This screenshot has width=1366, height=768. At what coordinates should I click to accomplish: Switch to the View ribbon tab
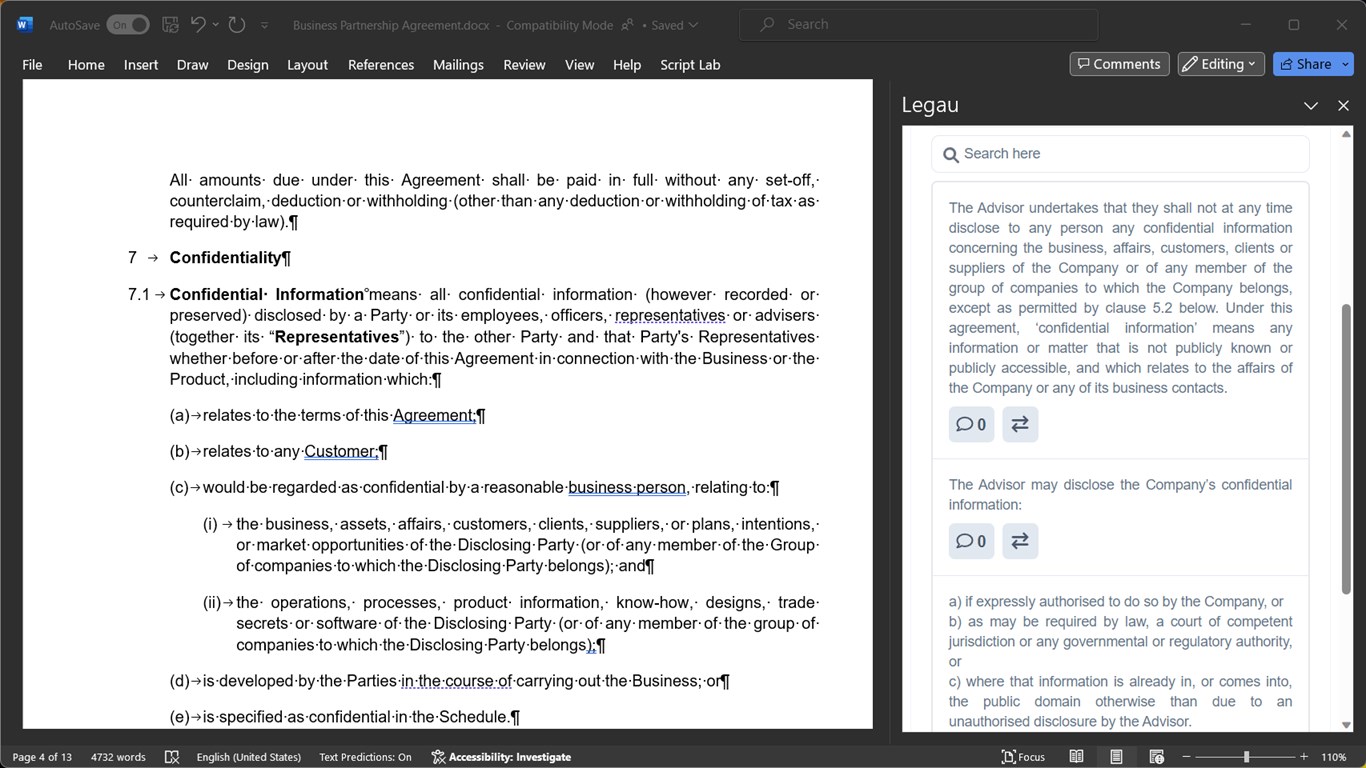pos(579,64)
